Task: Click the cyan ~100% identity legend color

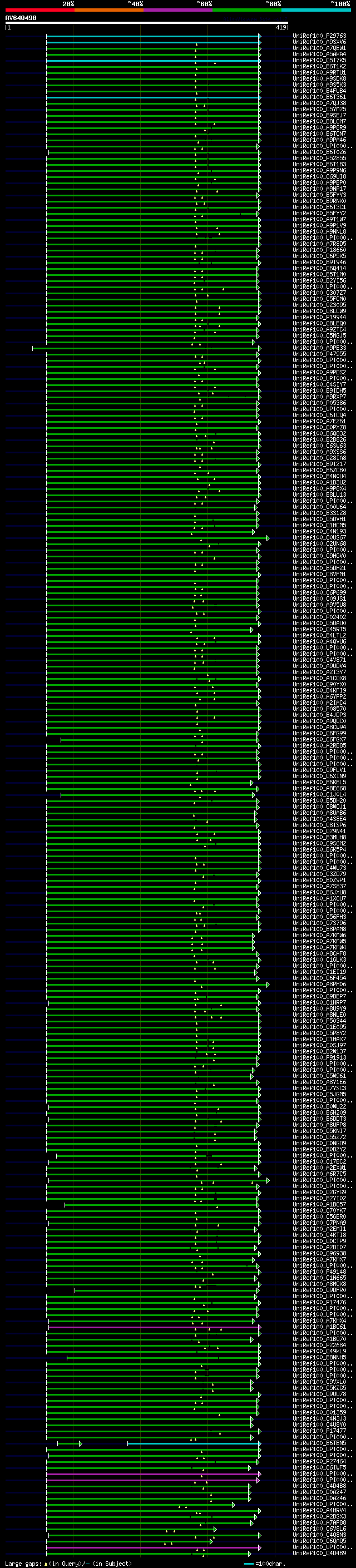Action: (316, 10)
